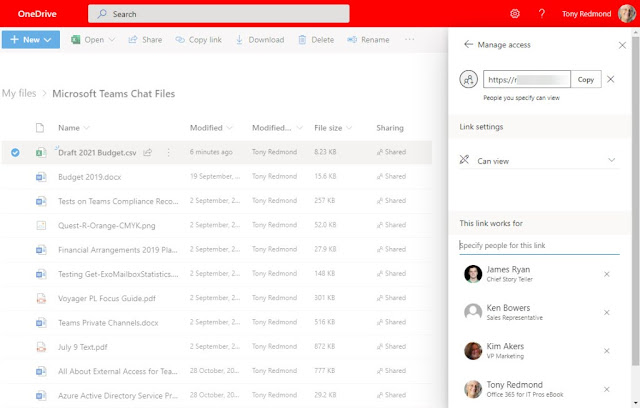
Task: Click PDF icon of Voyager PL Focus Guide.pdf
Action: click(41, 298)
